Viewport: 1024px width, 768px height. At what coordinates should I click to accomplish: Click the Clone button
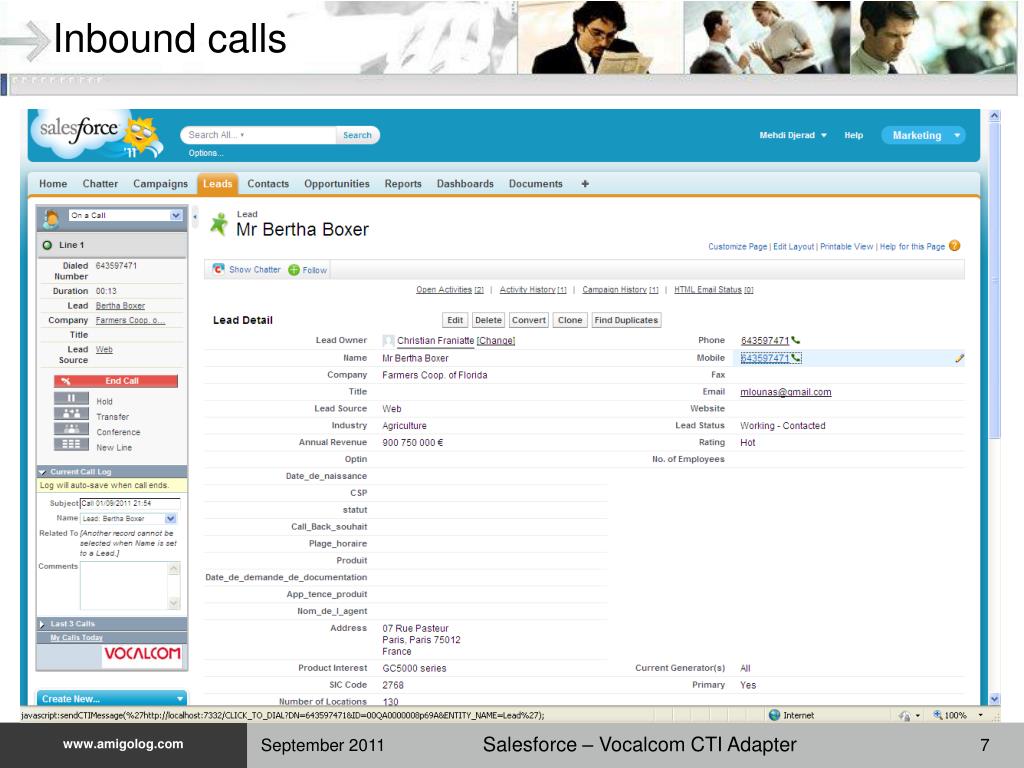[x=569, y=320]
